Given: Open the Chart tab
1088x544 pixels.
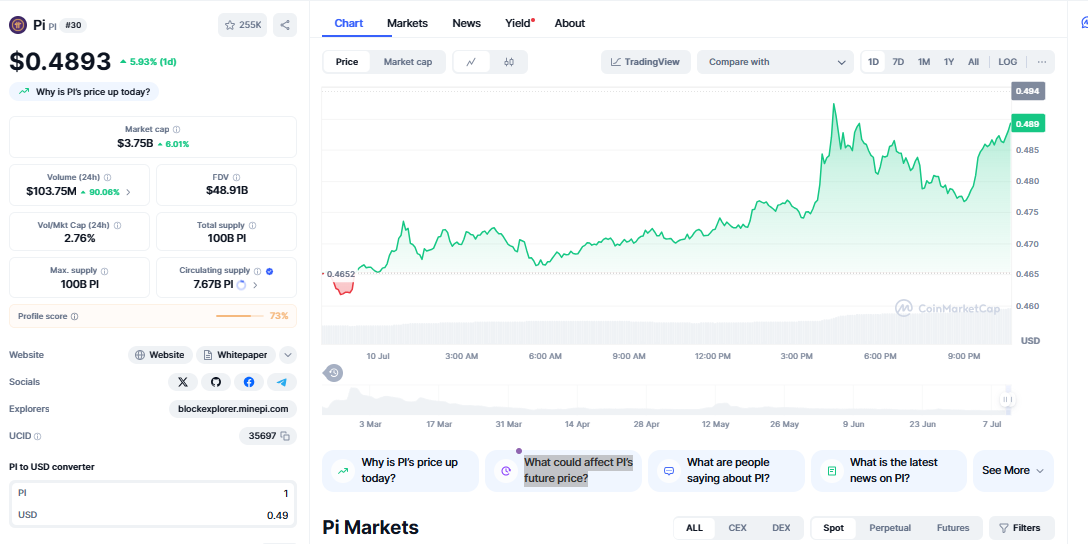Looking at the screenshot, I should point(348,23).
